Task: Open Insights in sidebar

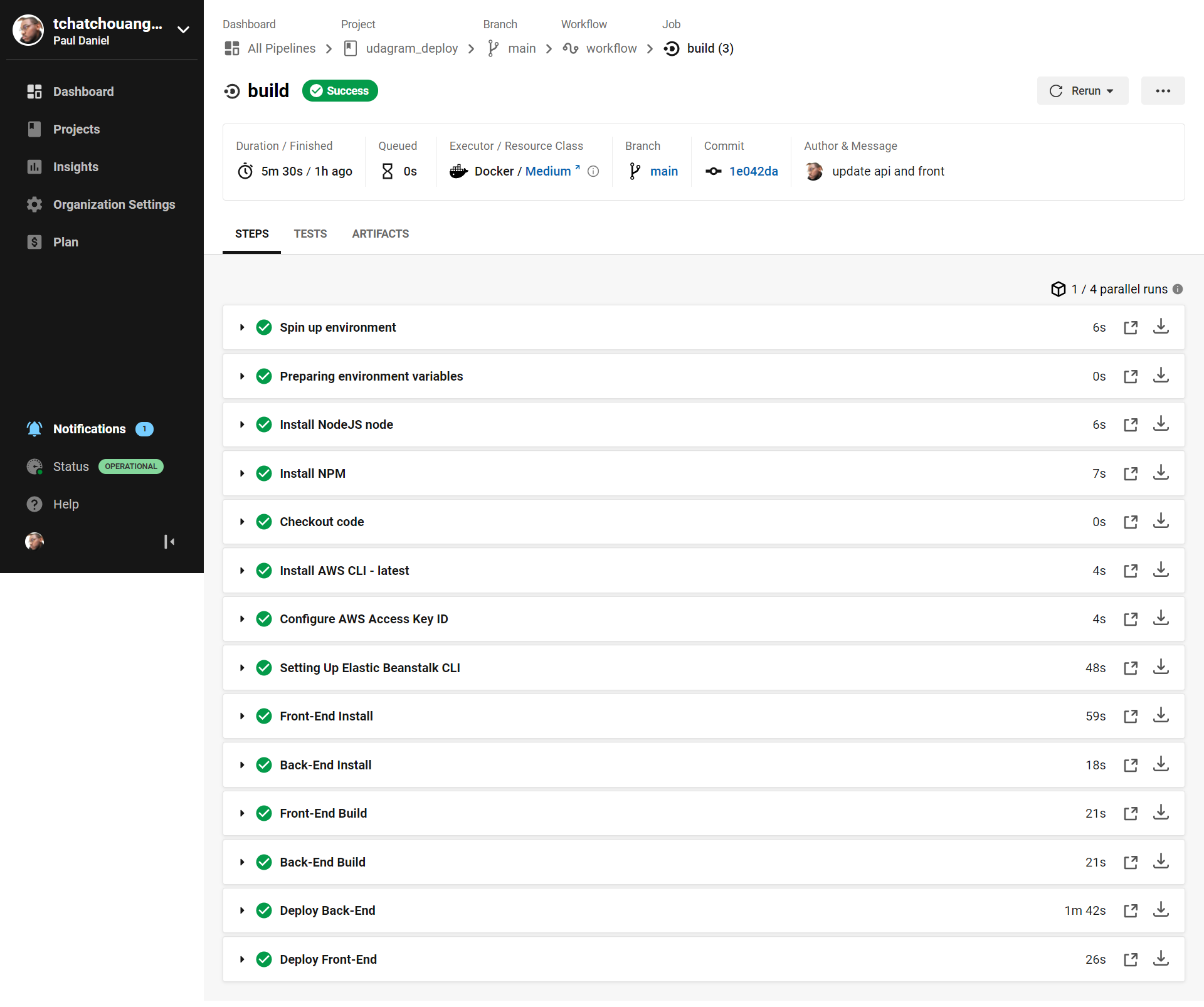Action: click(x=75, y=167)
